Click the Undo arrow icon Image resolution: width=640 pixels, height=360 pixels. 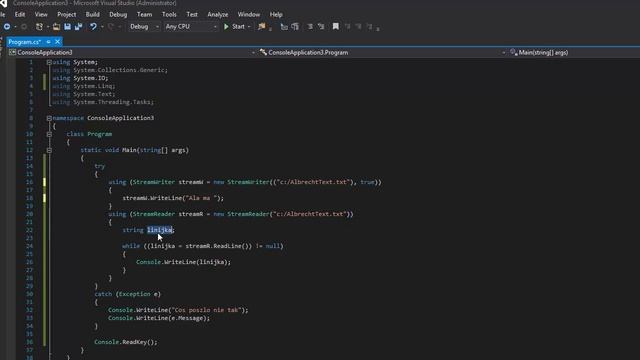(x=93, y=27)
